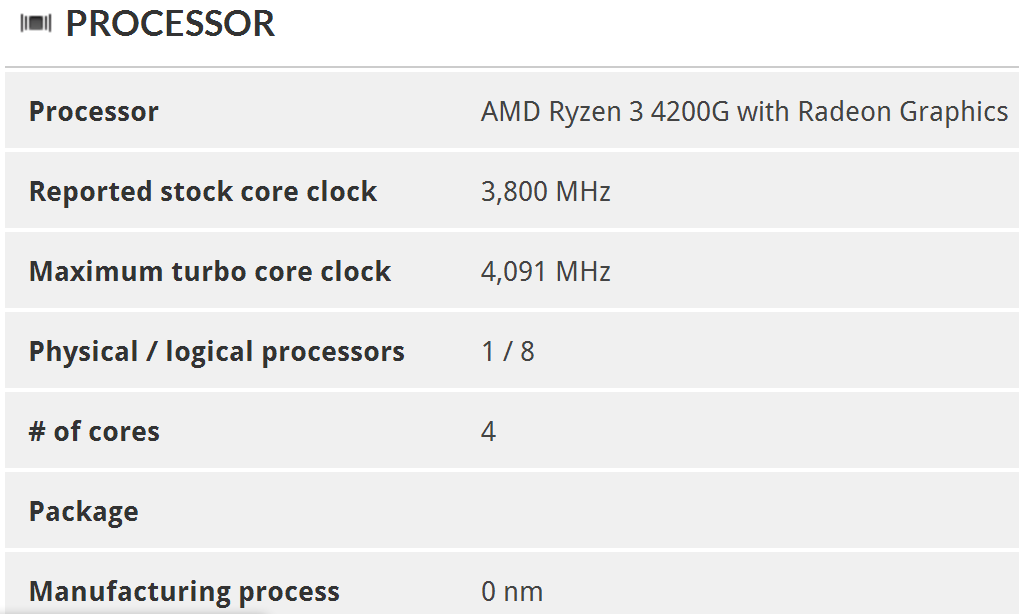Select the 'Reported stock core clock' label
This screenshot has width=1023, height=615.
coord(203,191)
